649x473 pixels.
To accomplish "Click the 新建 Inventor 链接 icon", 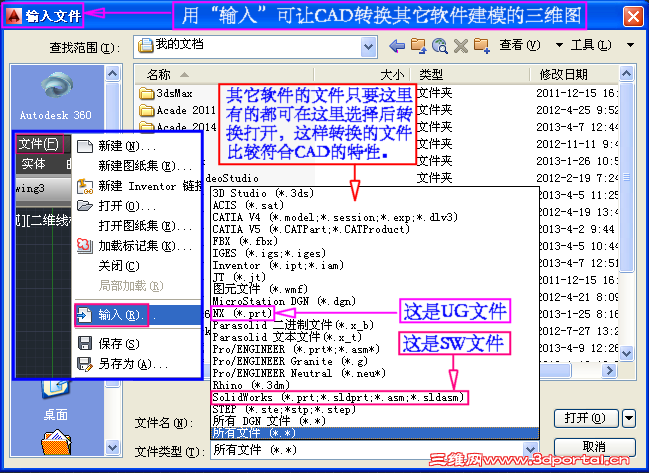I will click(85, 186).
